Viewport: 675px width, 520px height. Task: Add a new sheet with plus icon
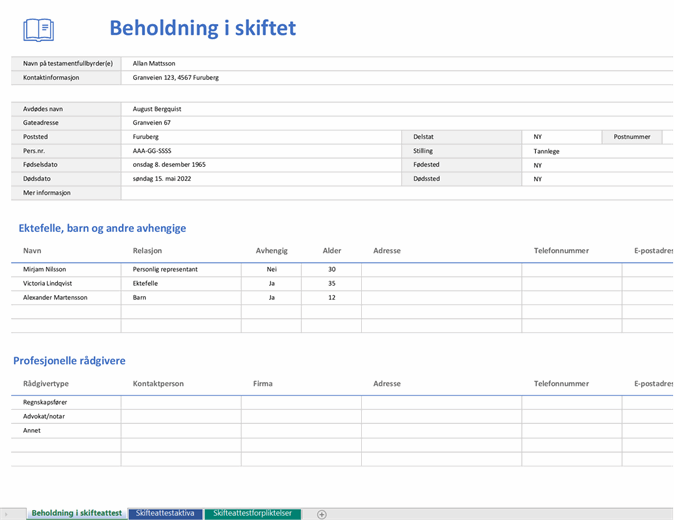click(322, 514)
